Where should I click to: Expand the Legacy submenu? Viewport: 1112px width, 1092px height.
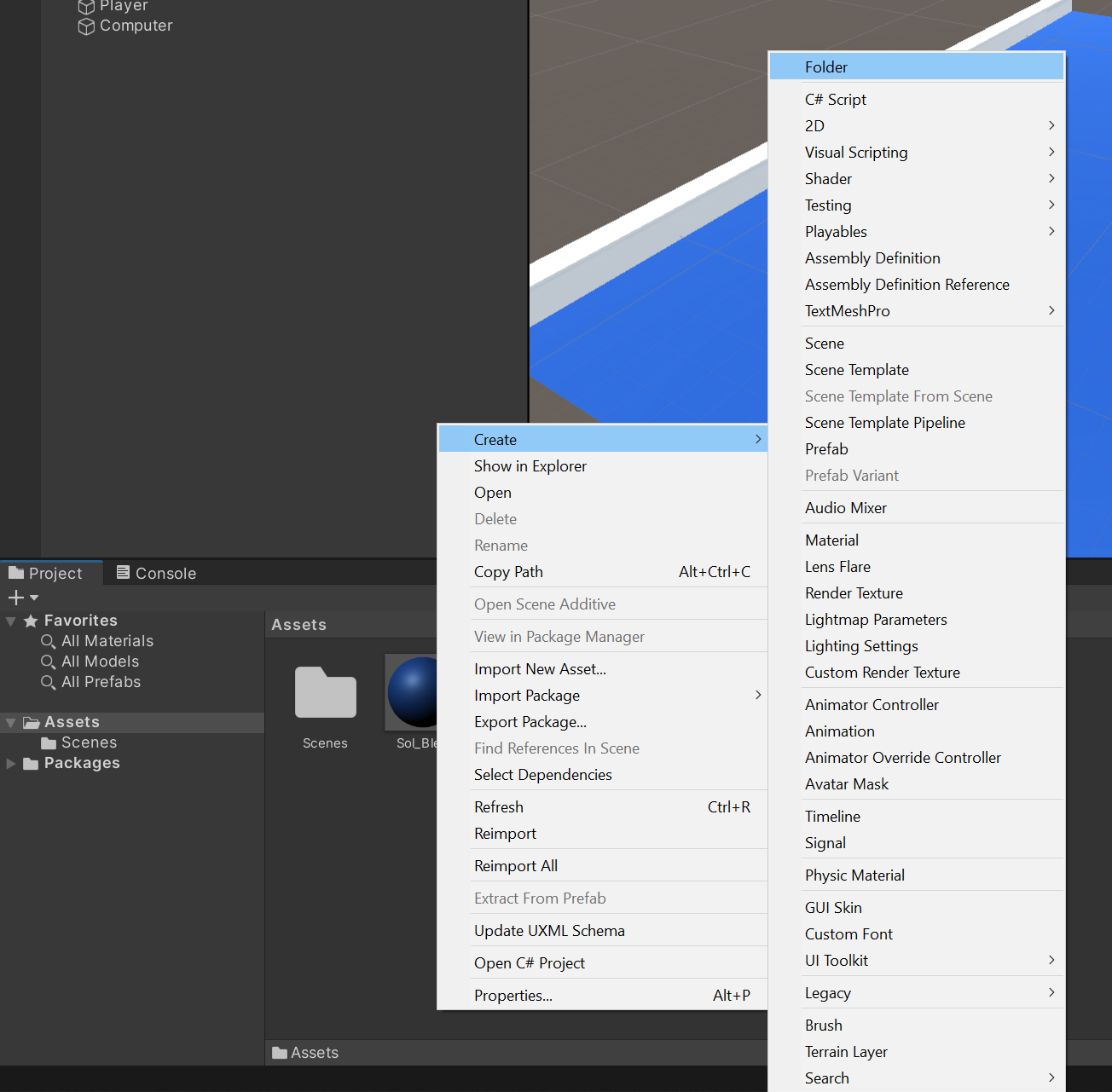click(917, 993)
